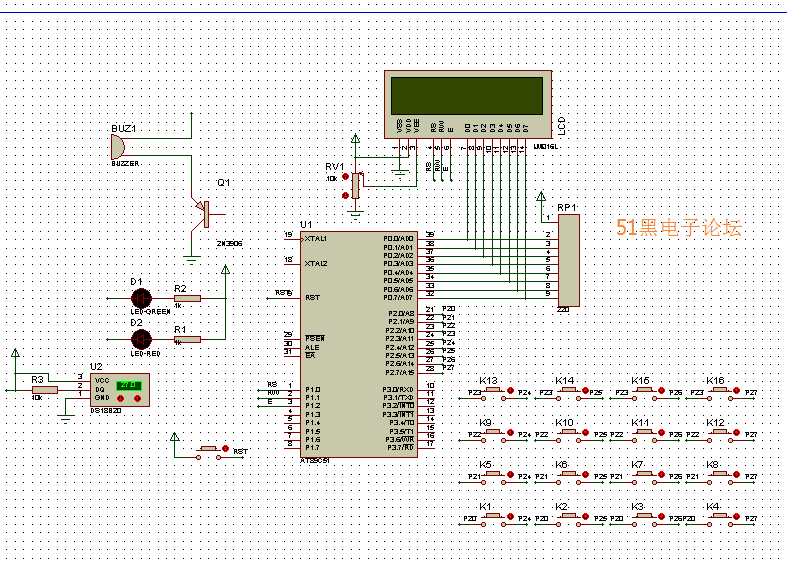The height and width of the screenshot is (564, 787).
Task: Latch K2 using its red dot
Action: [586, 517]
